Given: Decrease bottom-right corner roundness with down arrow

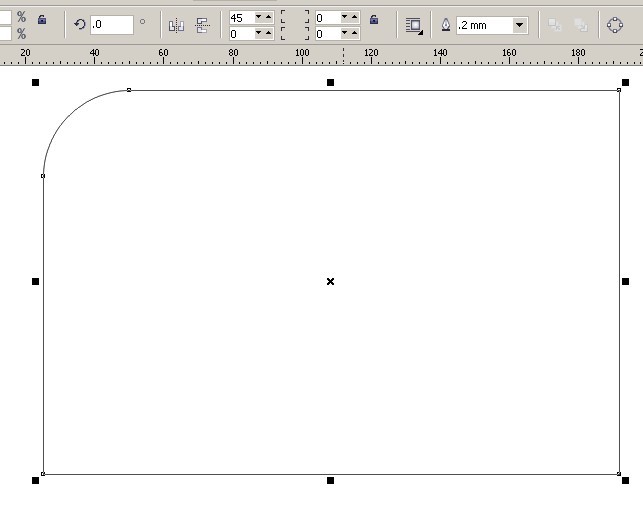Looking at the screenshot, I should 345,33.
